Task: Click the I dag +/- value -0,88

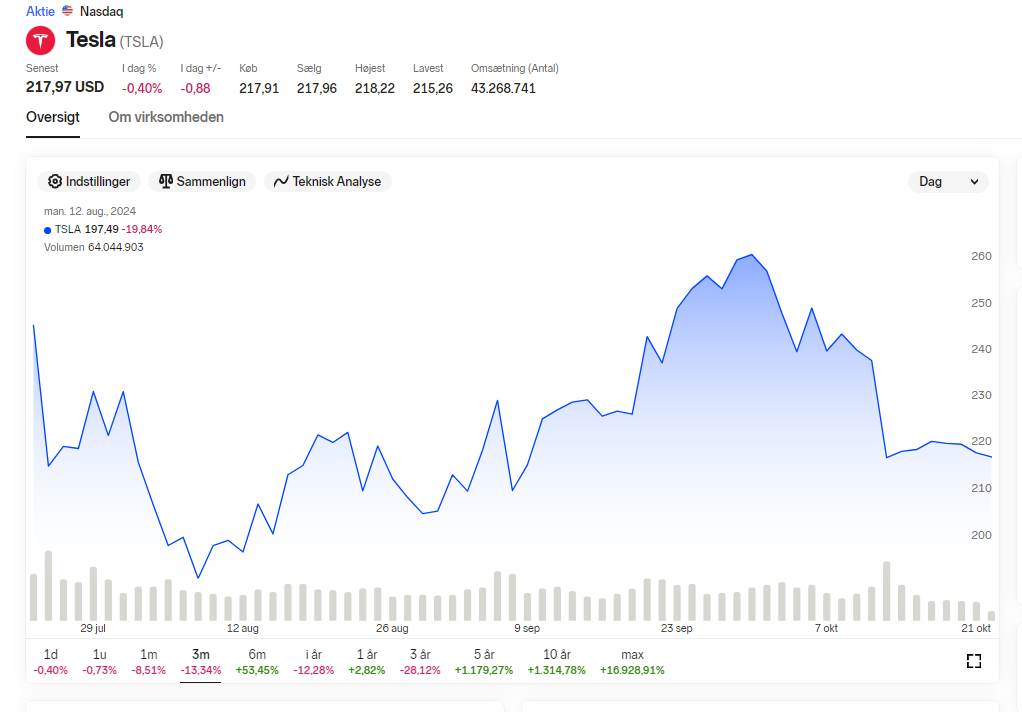Action: [196, 88]
